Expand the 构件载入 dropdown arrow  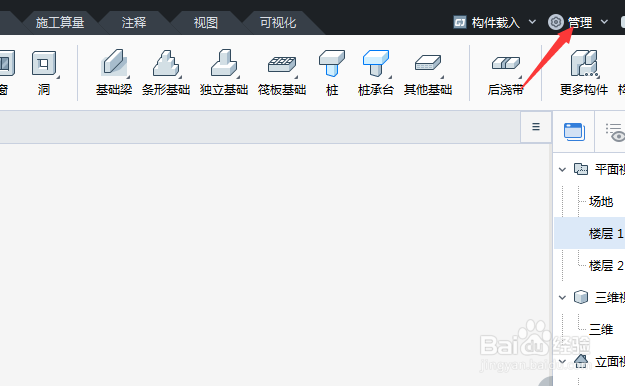(532, 22)
